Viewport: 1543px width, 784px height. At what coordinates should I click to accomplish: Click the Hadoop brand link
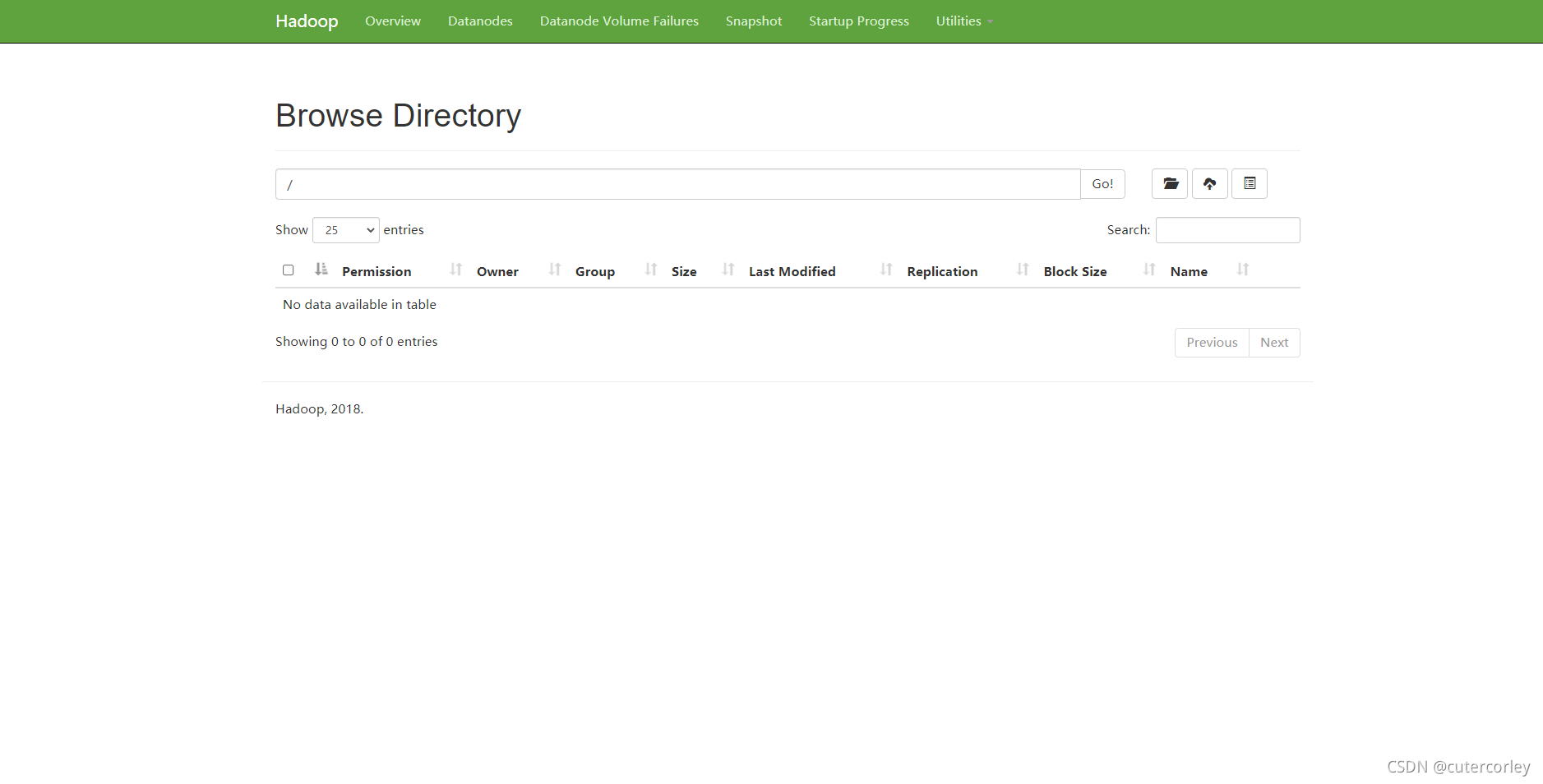pyautogui.click(x=307, y=21)
